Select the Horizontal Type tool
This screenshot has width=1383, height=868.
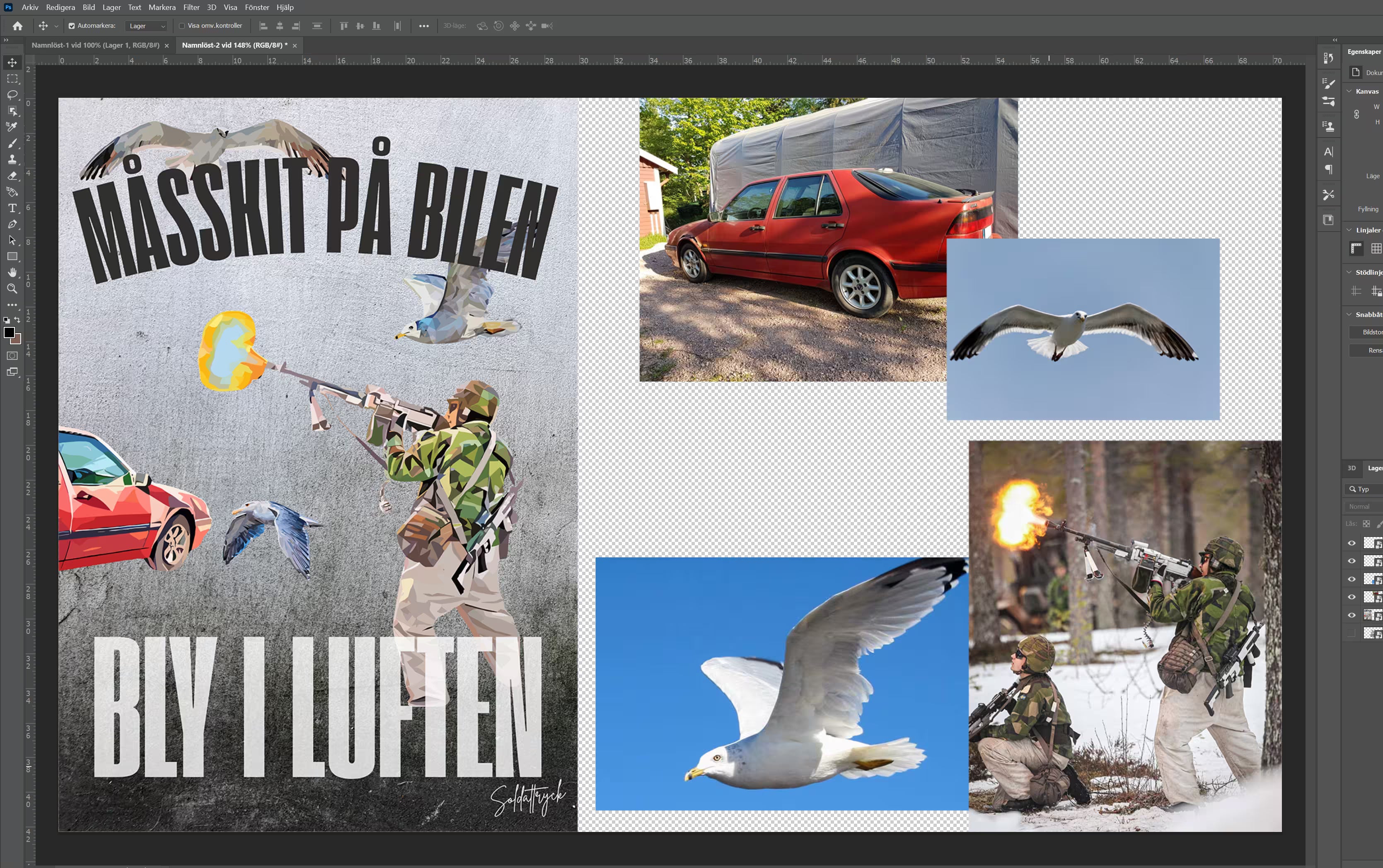click(x=12, y=208)
